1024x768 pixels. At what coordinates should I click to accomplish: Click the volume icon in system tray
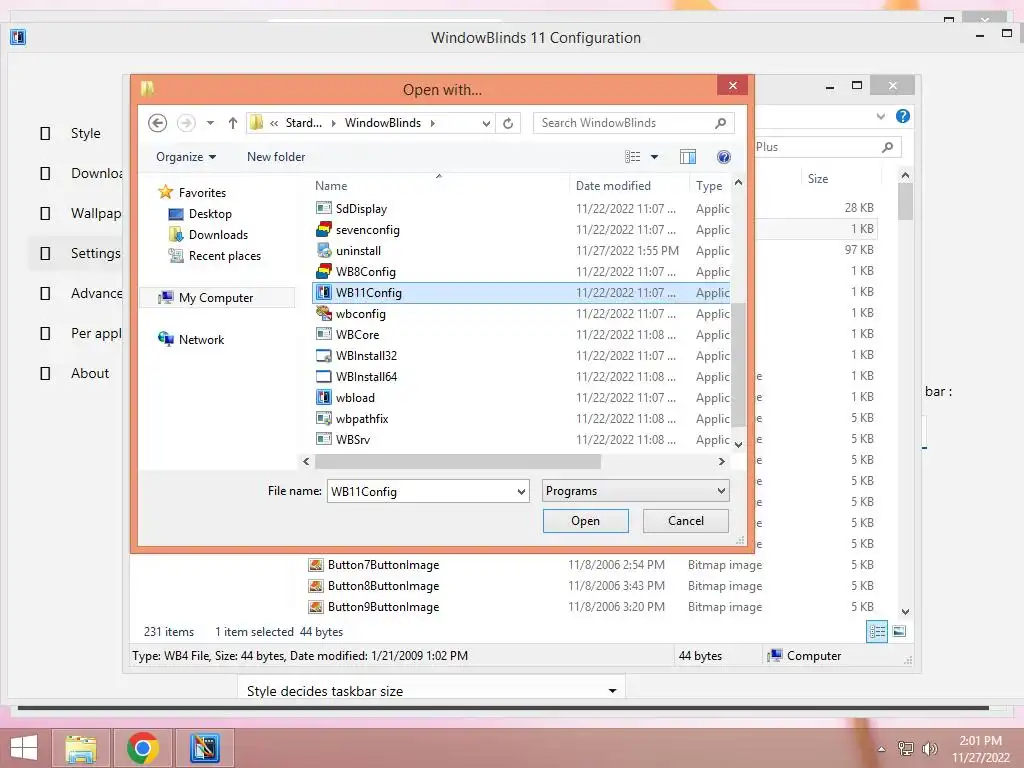pos(929,748)
